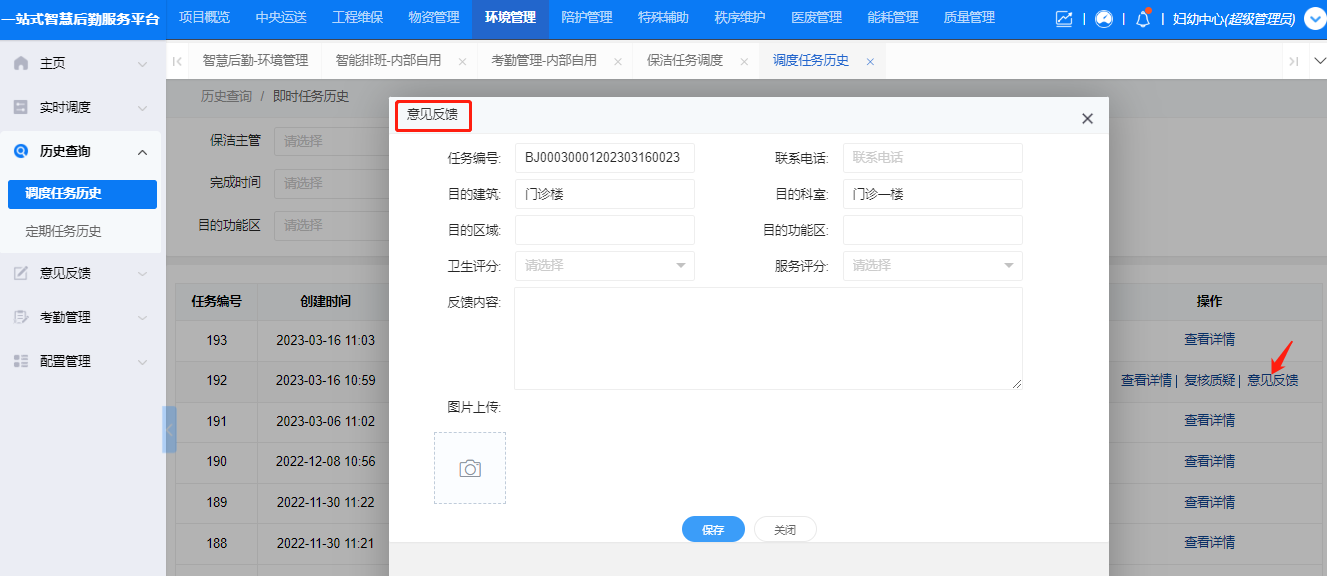Open the dashboard gauge icon in header
Image resolution: width=1327 pixels, height=576 pixels.
tap(1104, 19)
